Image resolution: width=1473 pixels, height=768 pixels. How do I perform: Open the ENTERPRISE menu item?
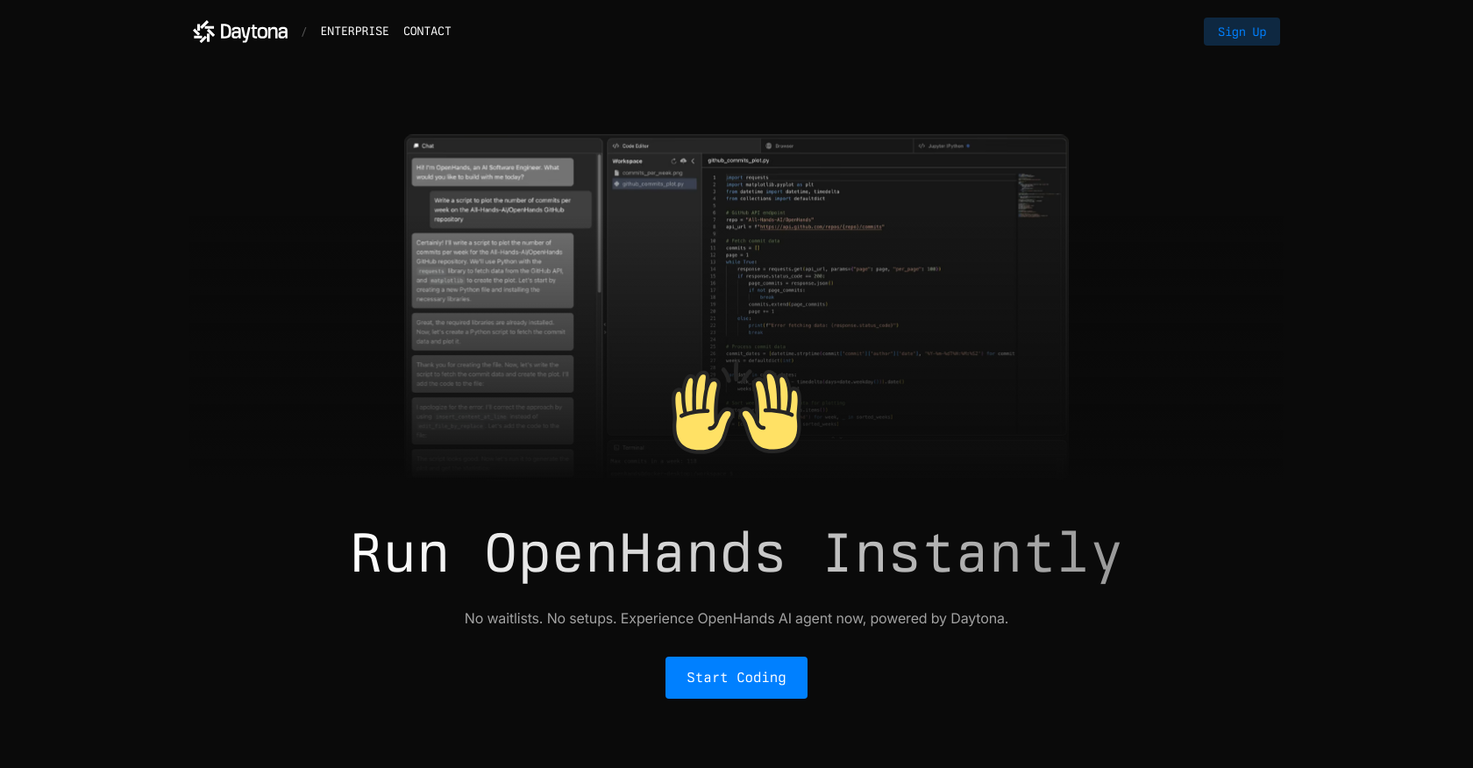point(354,31)
